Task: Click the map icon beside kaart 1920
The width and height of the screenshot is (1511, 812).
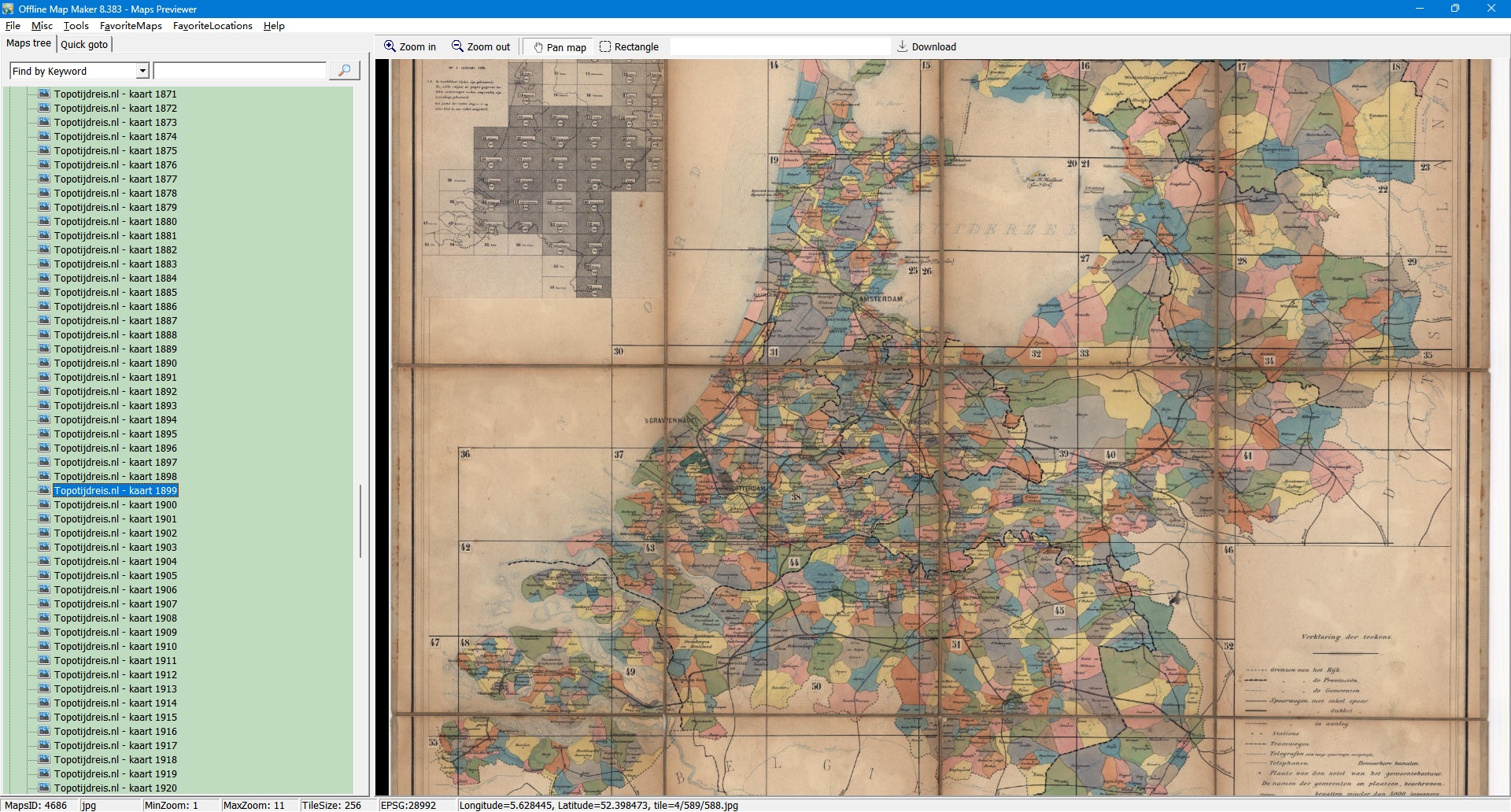Action: click(x=44, y=788)
